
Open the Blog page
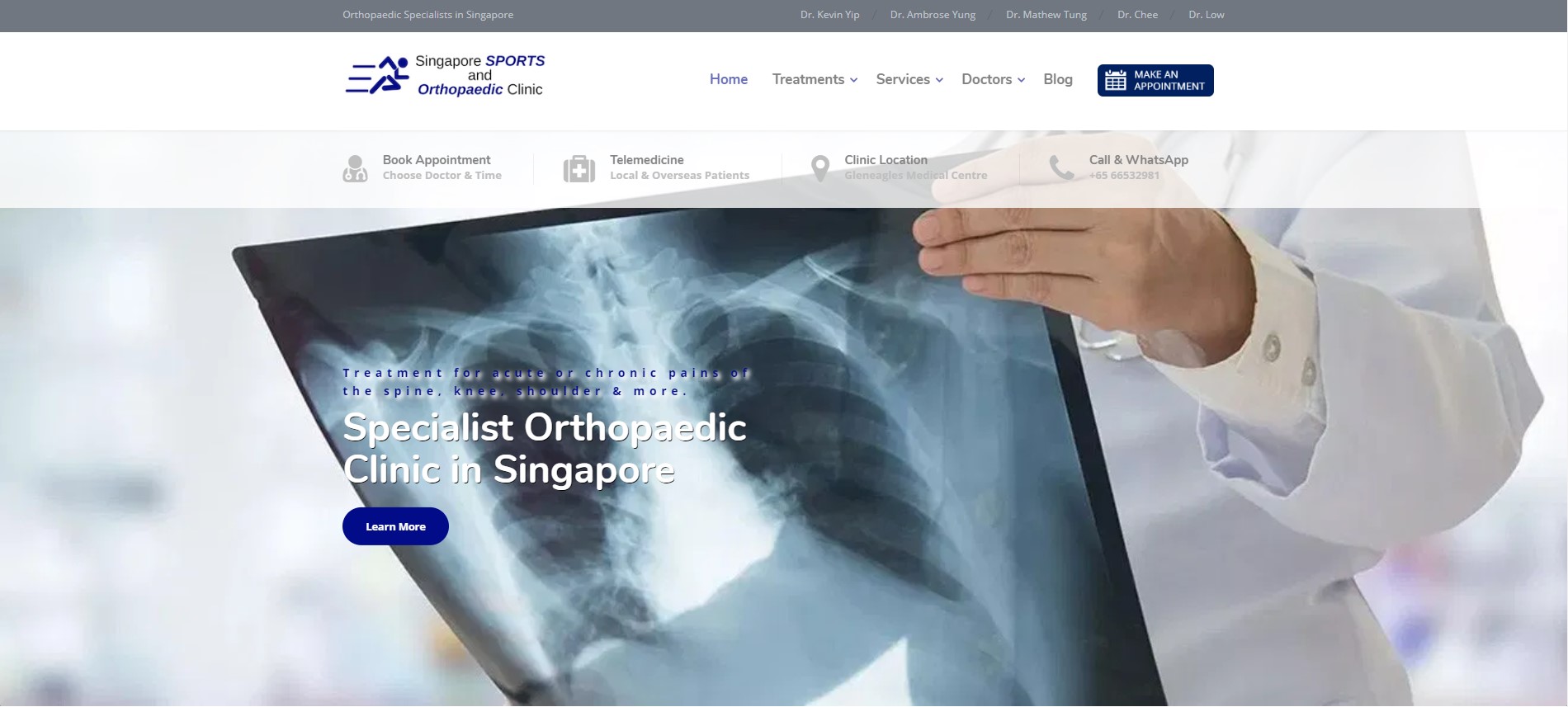(x=1058, y=79)
